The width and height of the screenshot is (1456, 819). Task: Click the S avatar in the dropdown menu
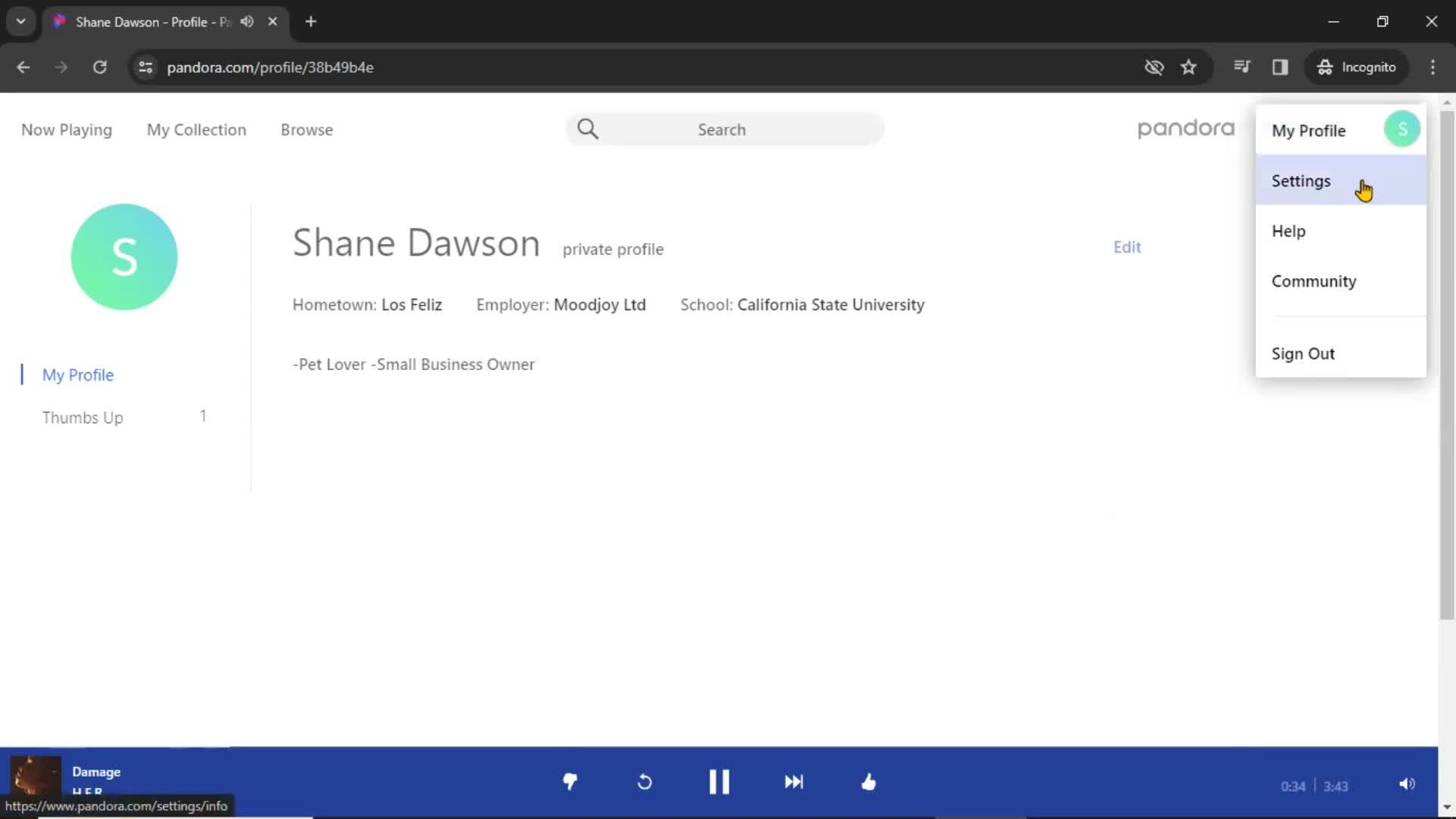click(x=1402, y=129)
